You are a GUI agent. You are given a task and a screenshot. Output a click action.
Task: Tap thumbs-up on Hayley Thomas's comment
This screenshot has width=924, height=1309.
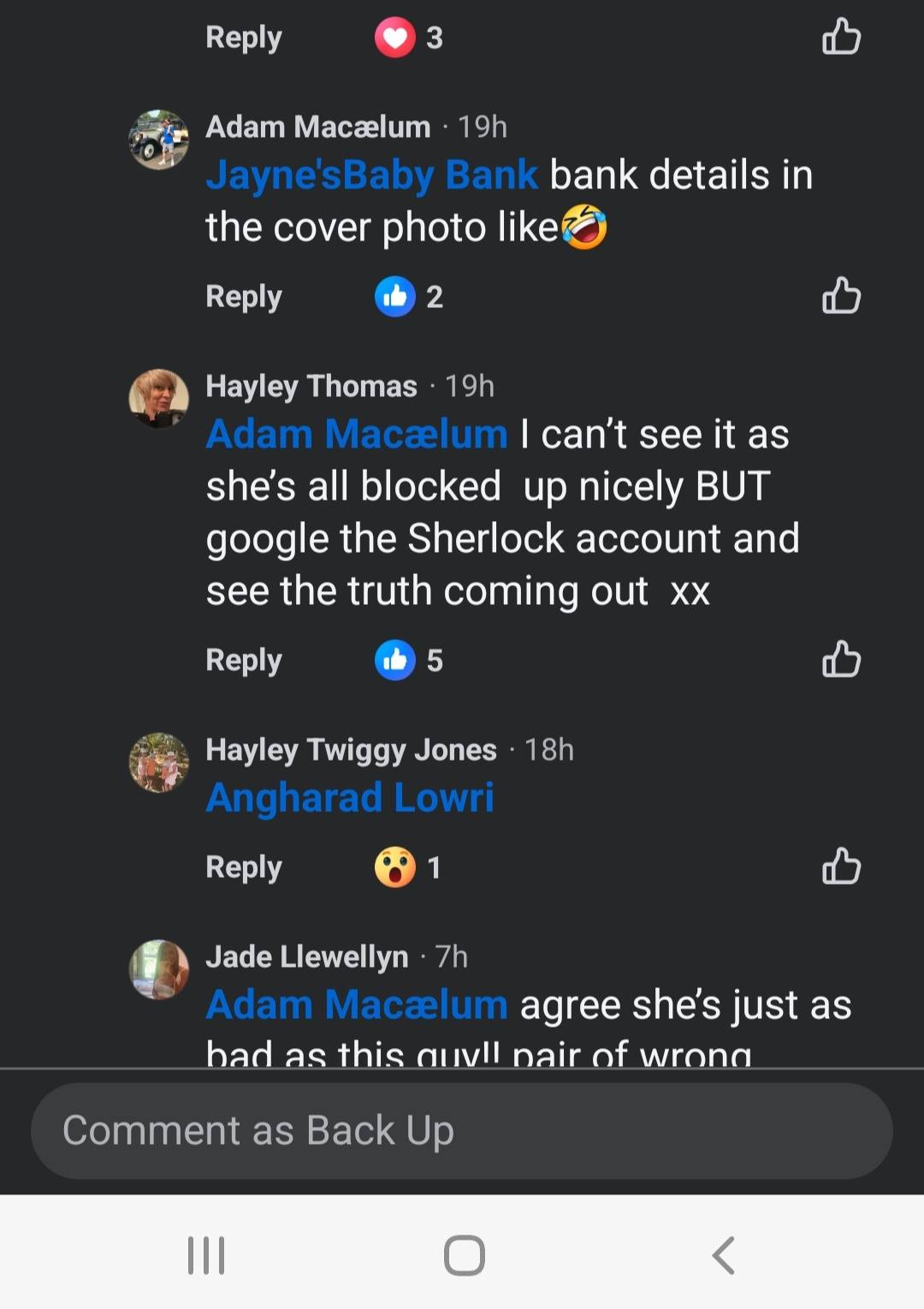(x=841, y=660)
